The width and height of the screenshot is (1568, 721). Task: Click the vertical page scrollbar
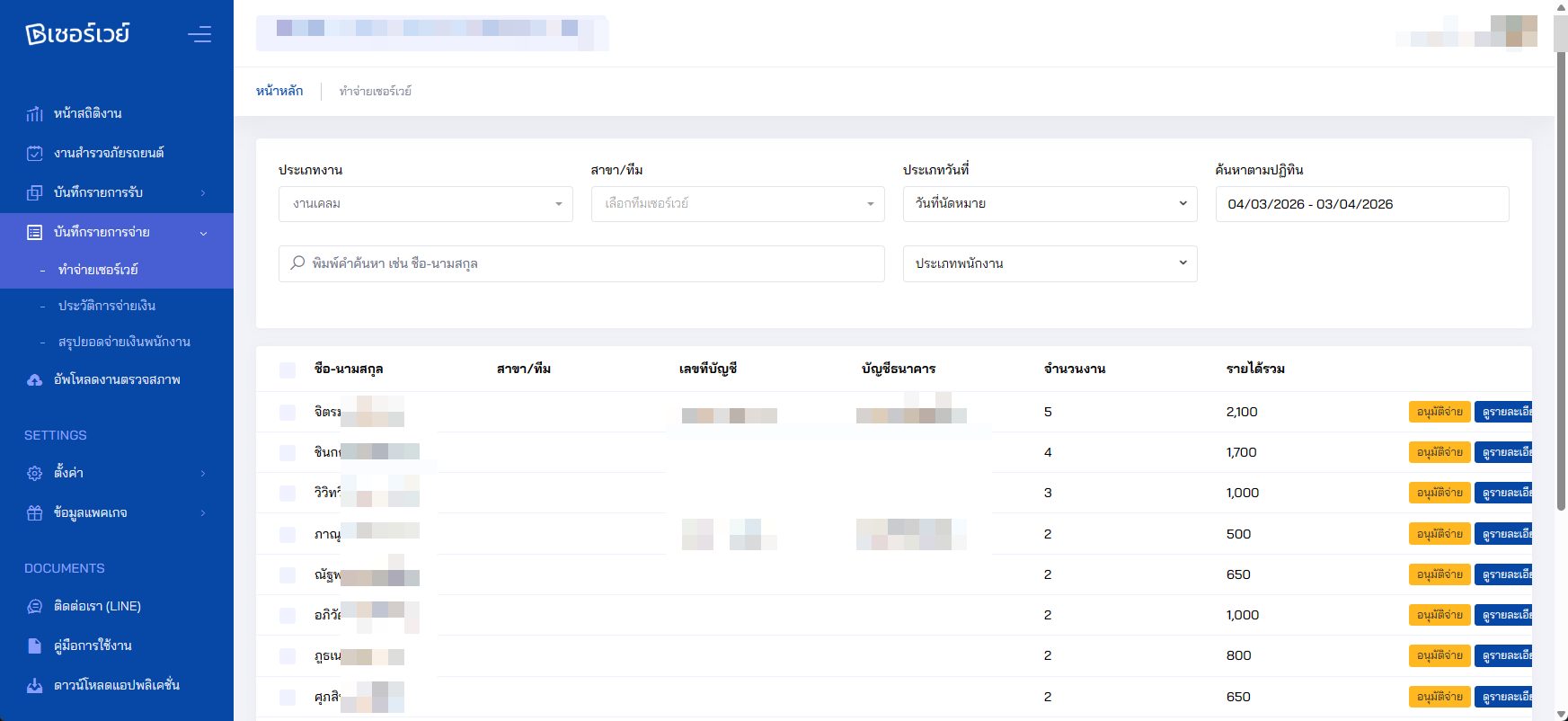pos(1561,270)
